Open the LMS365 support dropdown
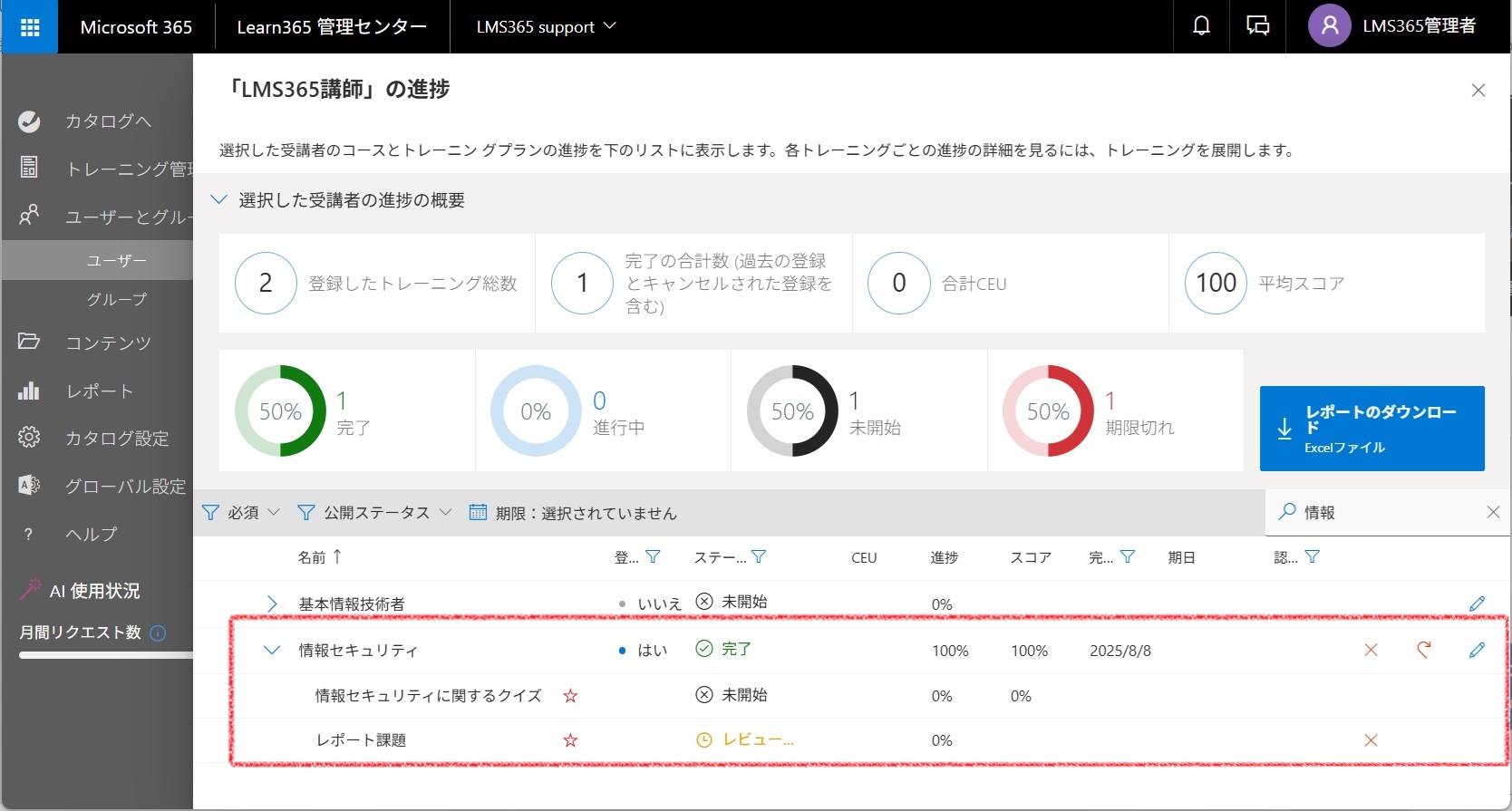1512x811 pixels. (x=545, y=27)
